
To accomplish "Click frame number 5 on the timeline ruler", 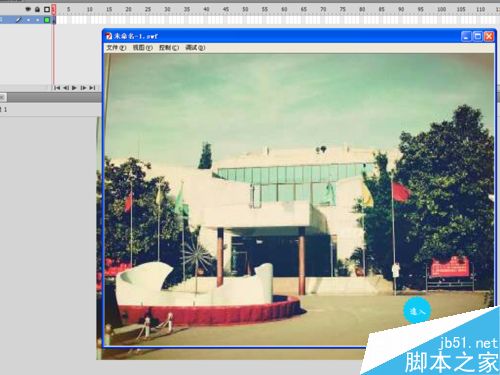I will click(x=69, y=9).
